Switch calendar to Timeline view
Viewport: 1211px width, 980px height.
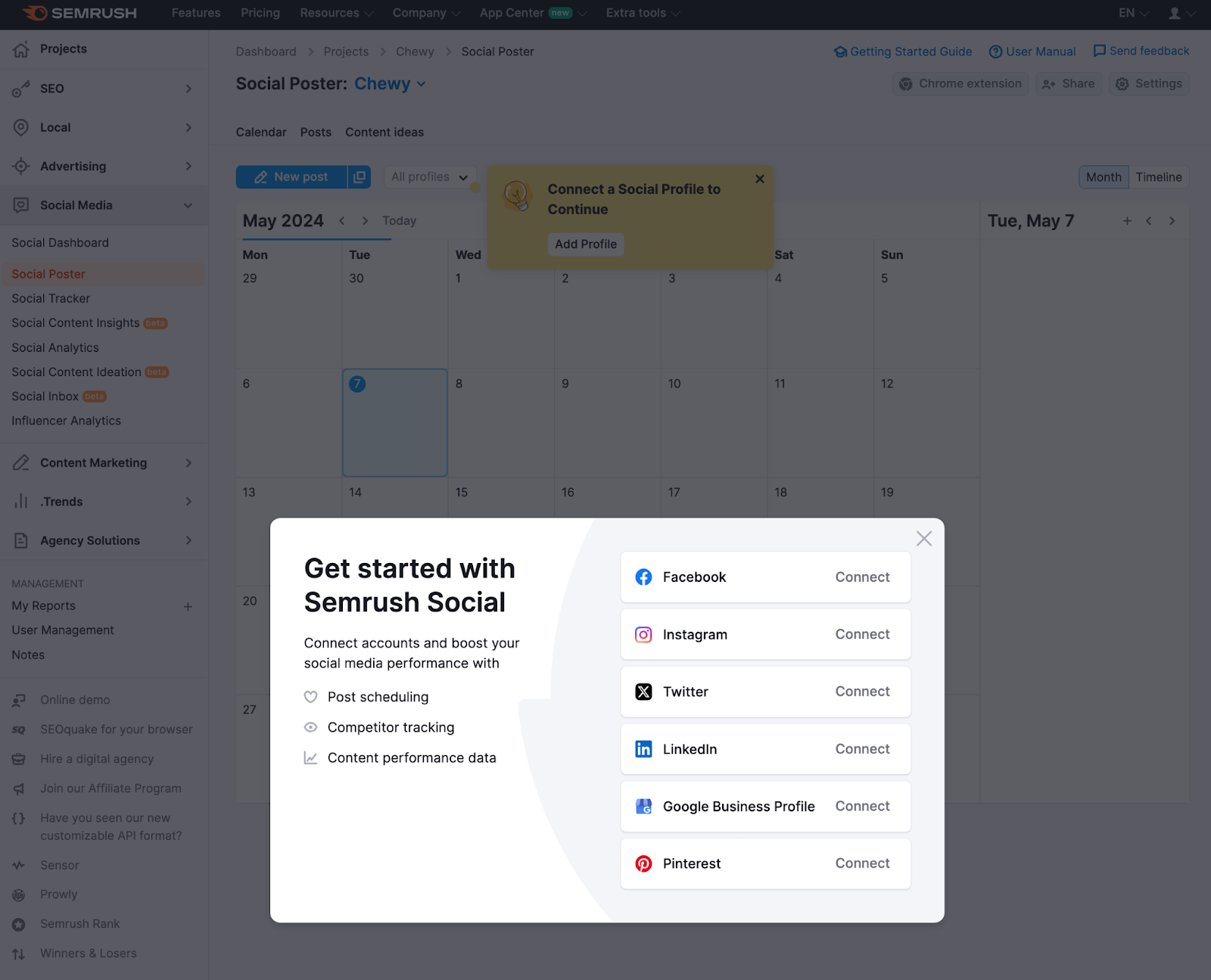coord(1159,177)
